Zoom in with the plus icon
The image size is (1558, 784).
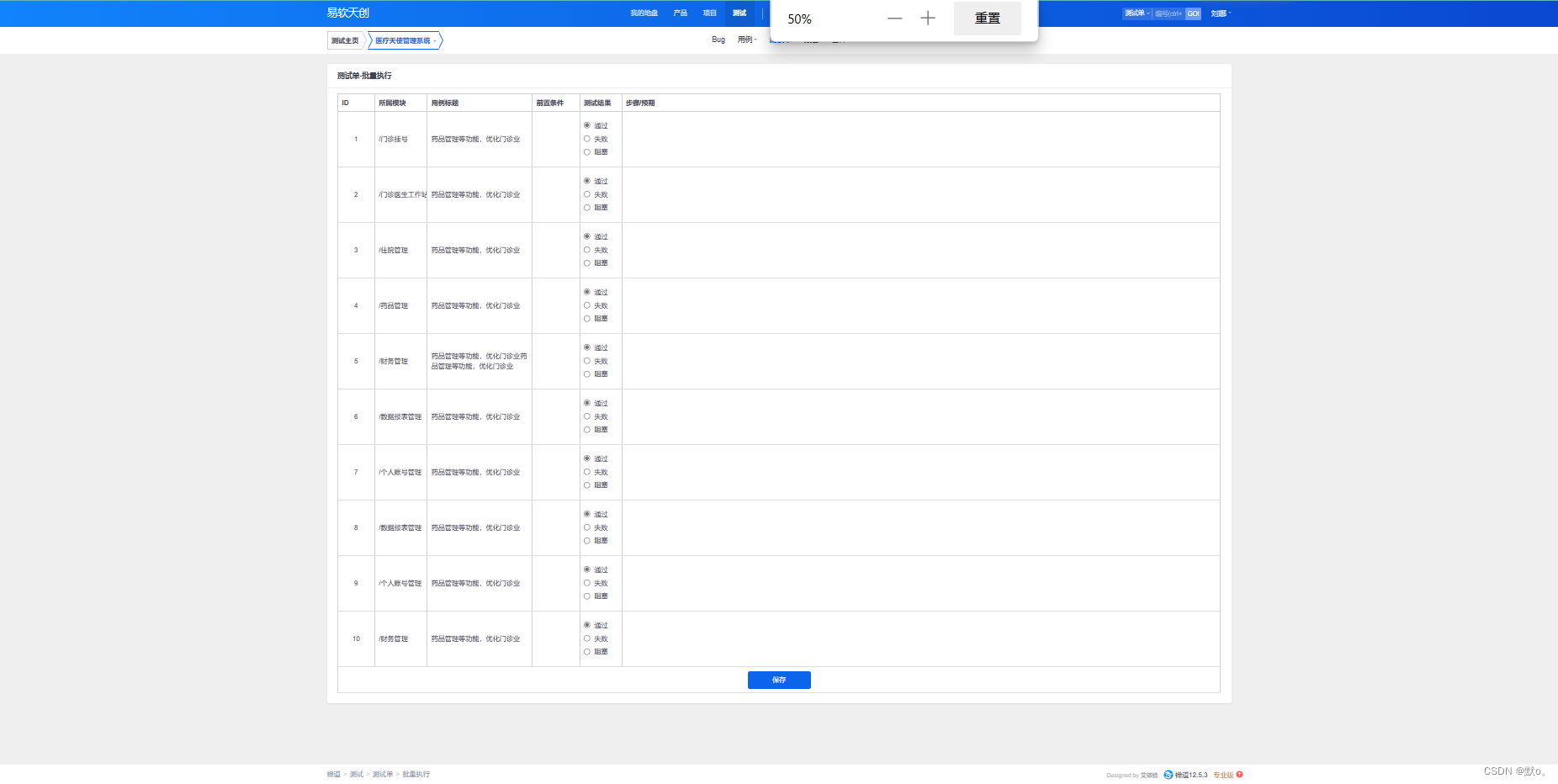(928, 19)
